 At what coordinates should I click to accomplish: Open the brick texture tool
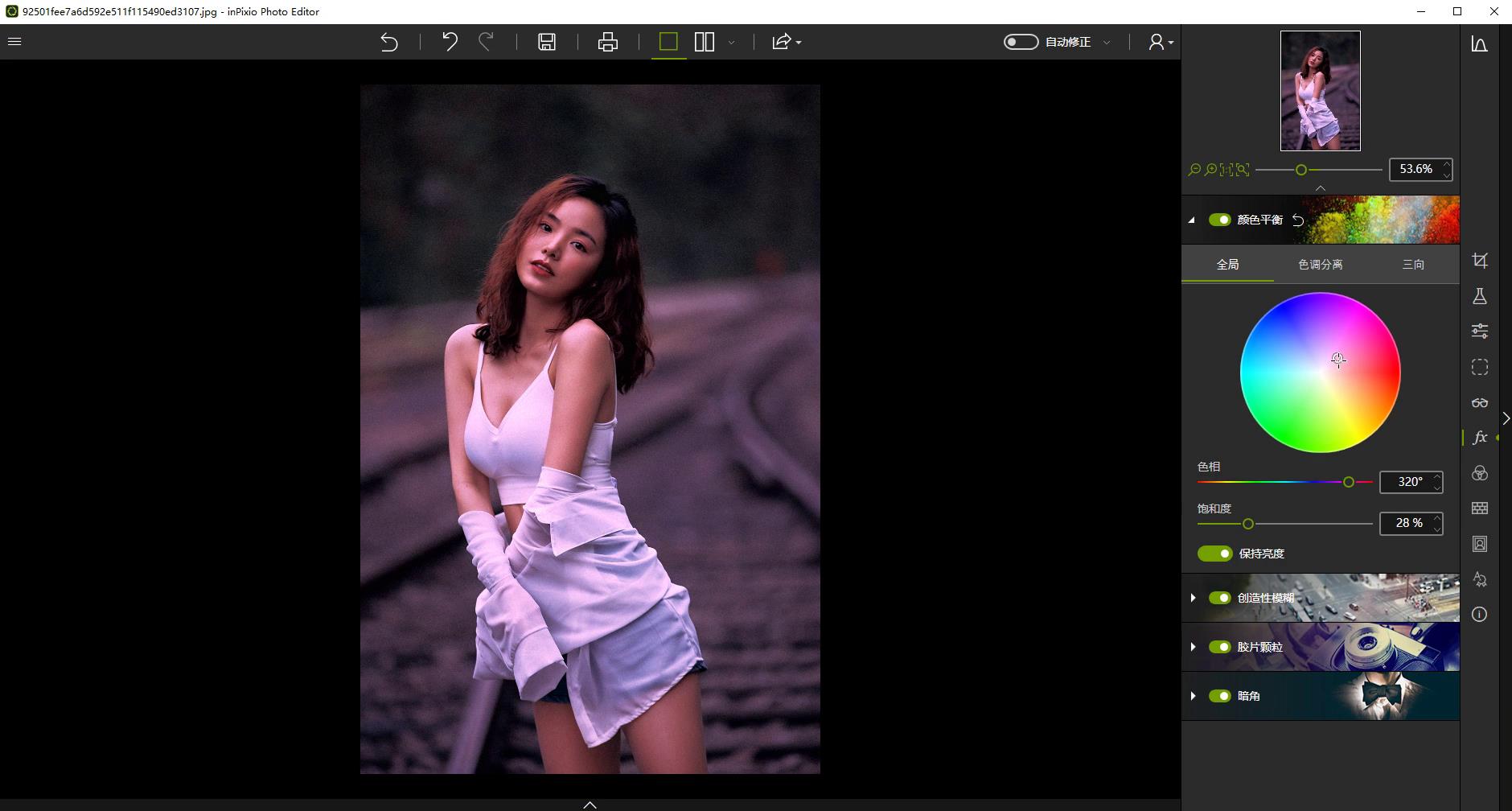coord(1480,508)
